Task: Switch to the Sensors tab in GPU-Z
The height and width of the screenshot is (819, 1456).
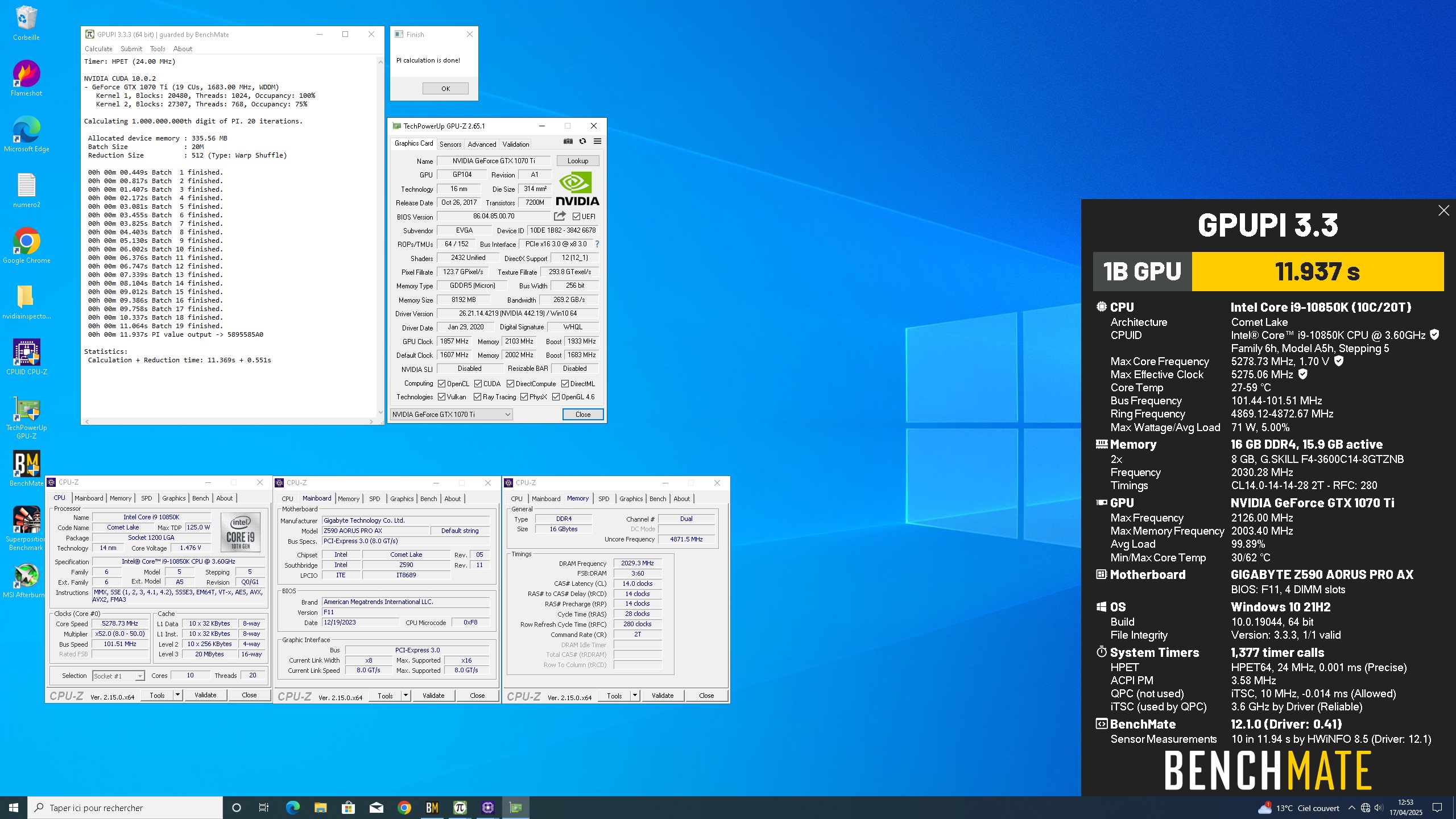Action: click(x=450, y=144)
